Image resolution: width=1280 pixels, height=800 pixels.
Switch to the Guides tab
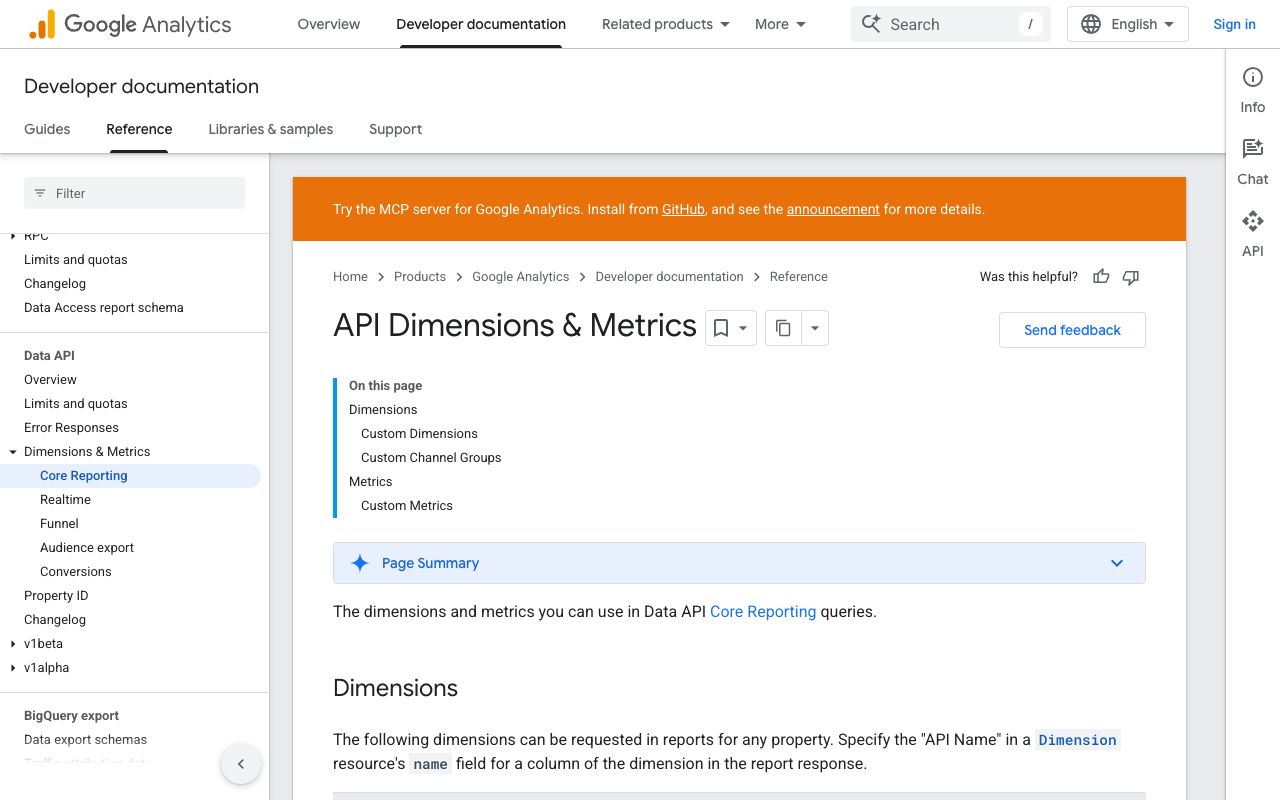click(x=47, y=129)
